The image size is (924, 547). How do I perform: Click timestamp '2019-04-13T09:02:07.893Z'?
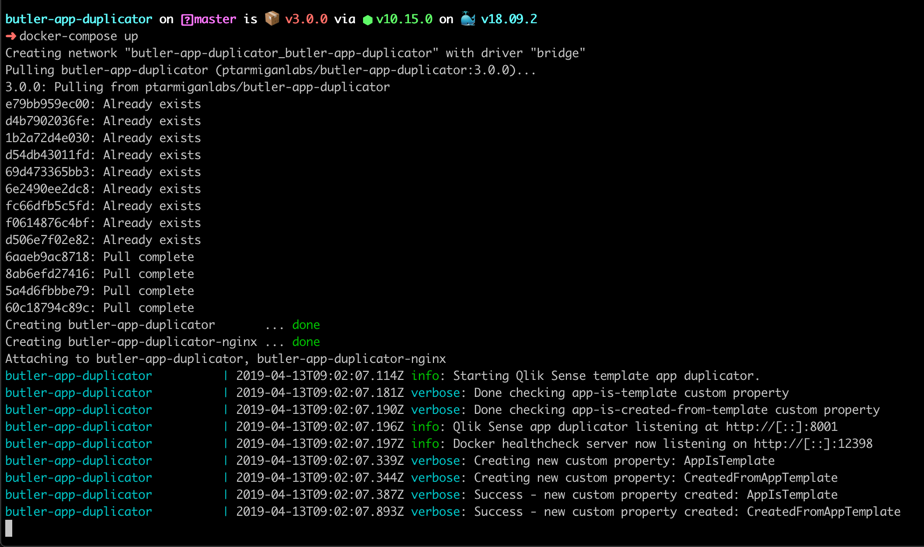click(x=320, y=512)
